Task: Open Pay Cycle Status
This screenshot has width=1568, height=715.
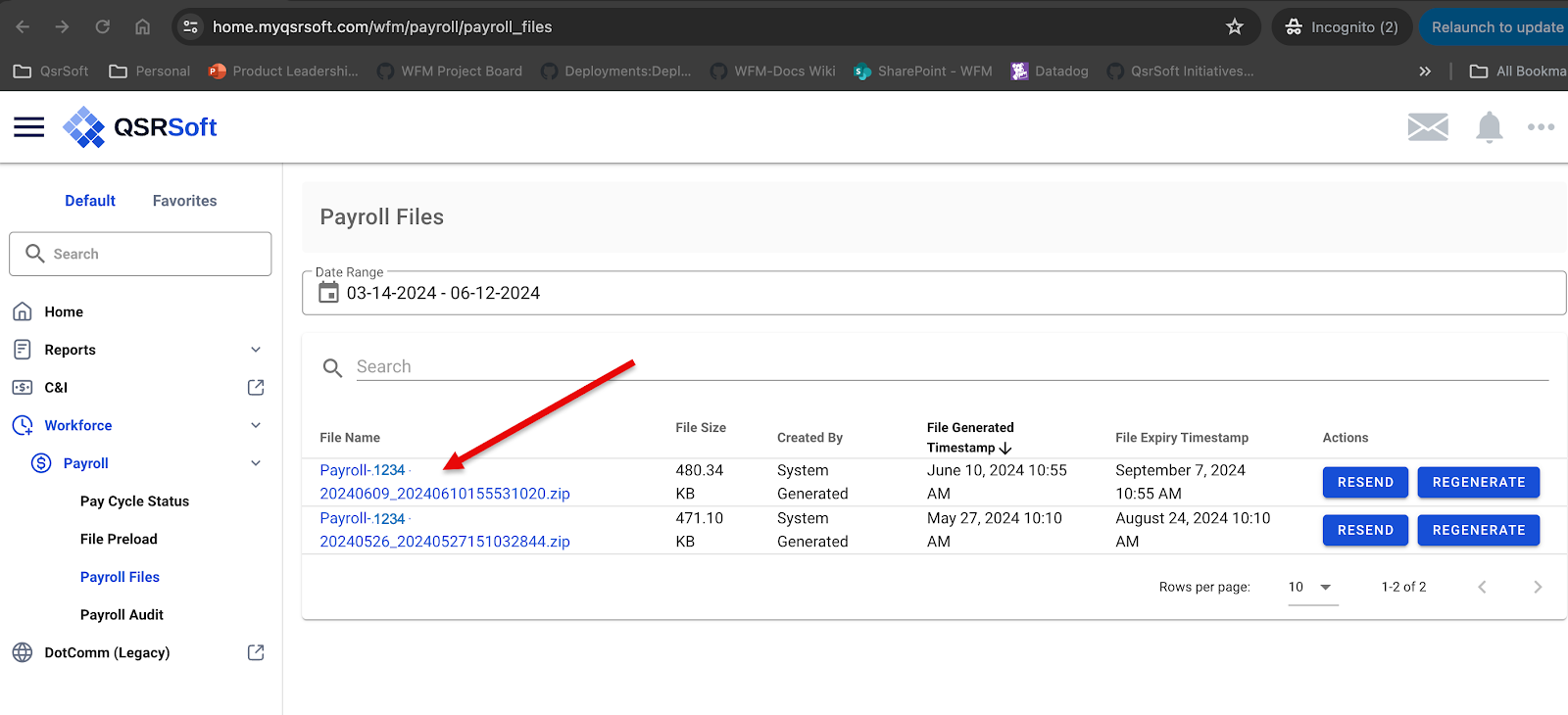Action: [134, 501]
